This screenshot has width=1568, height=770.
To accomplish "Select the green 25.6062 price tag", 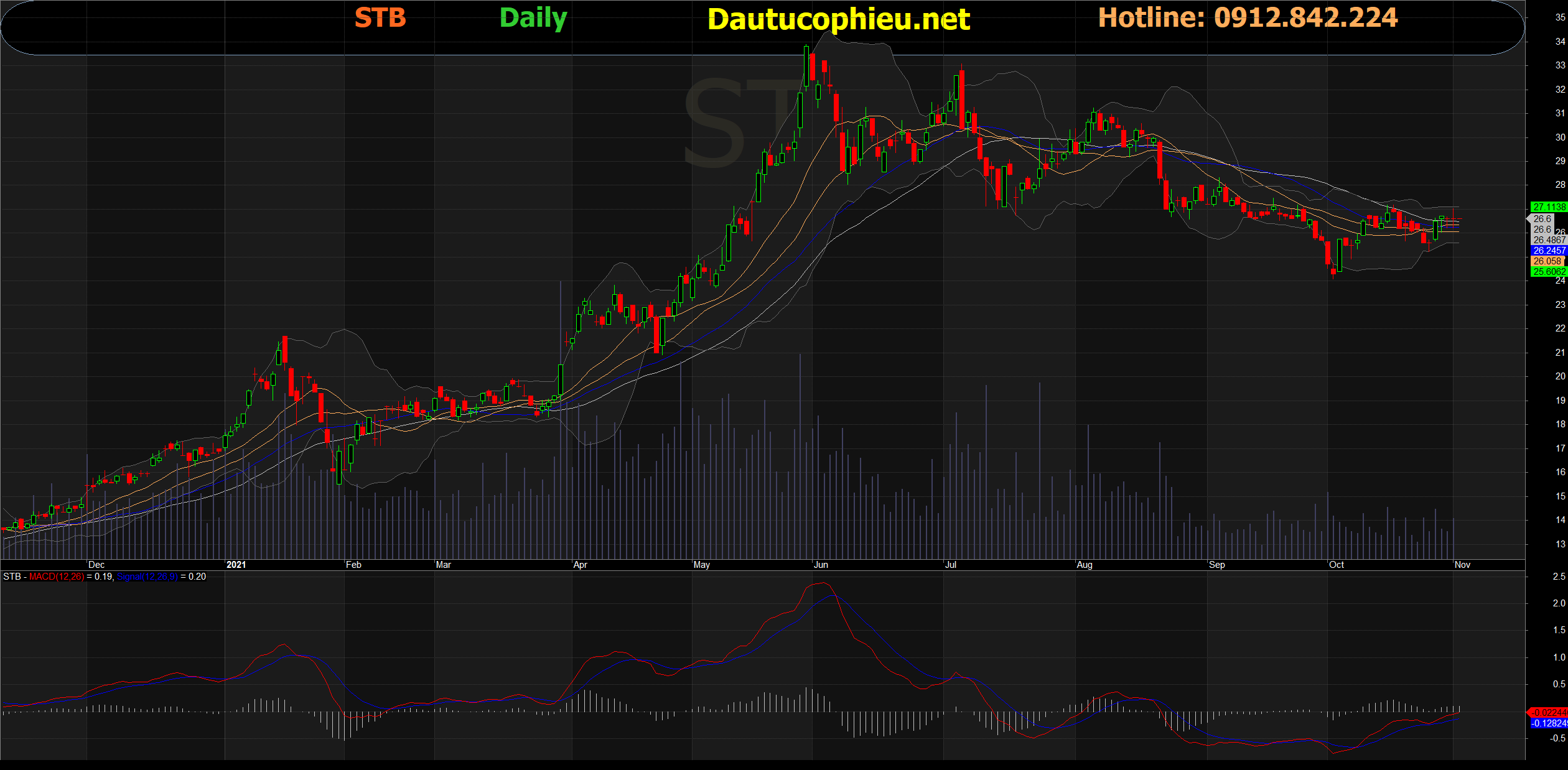I will (1549, 272).
